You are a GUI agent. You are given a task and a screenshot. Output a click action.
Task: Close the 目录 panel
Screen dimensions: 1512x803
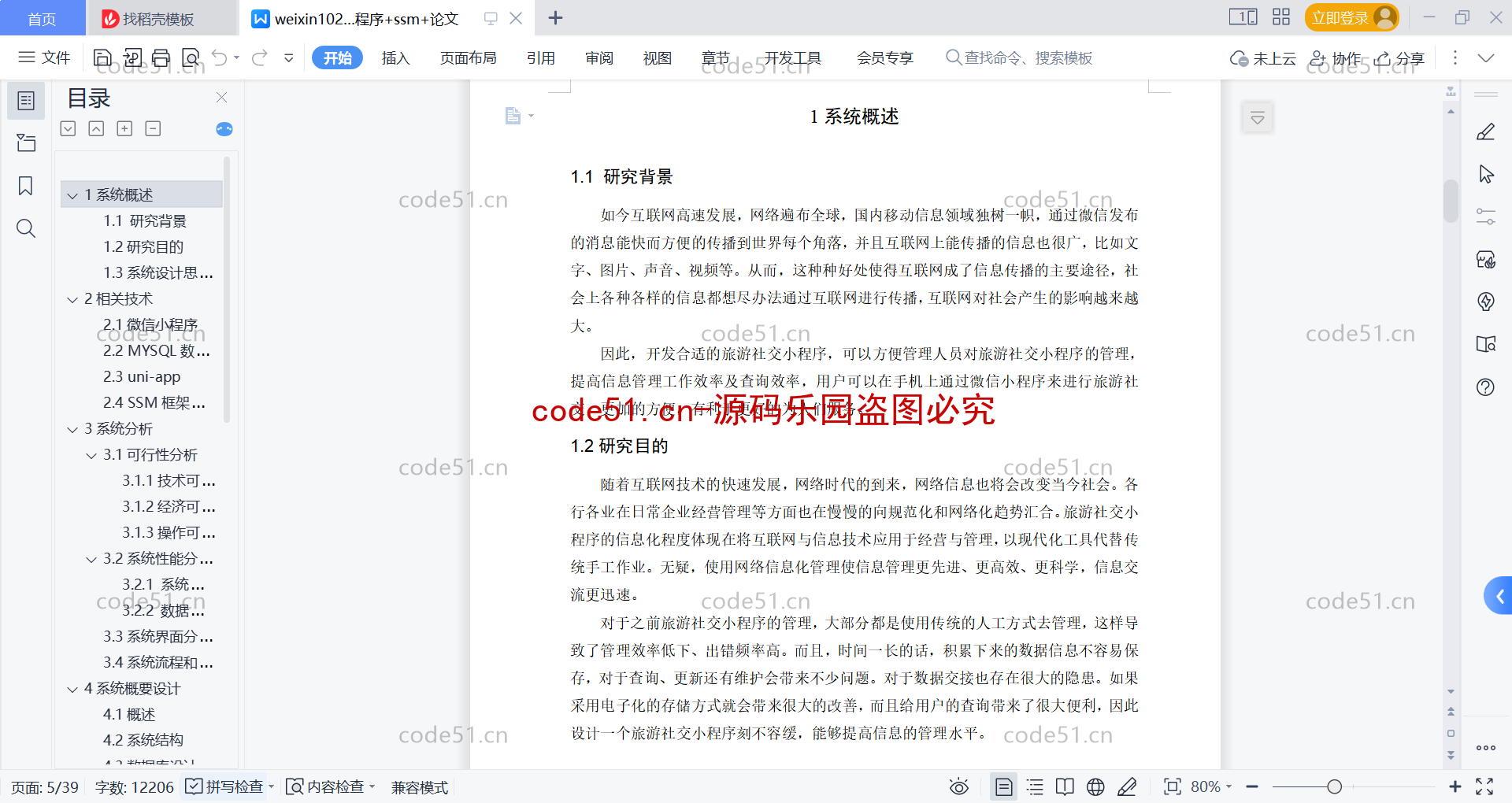[x=221, y=98]
